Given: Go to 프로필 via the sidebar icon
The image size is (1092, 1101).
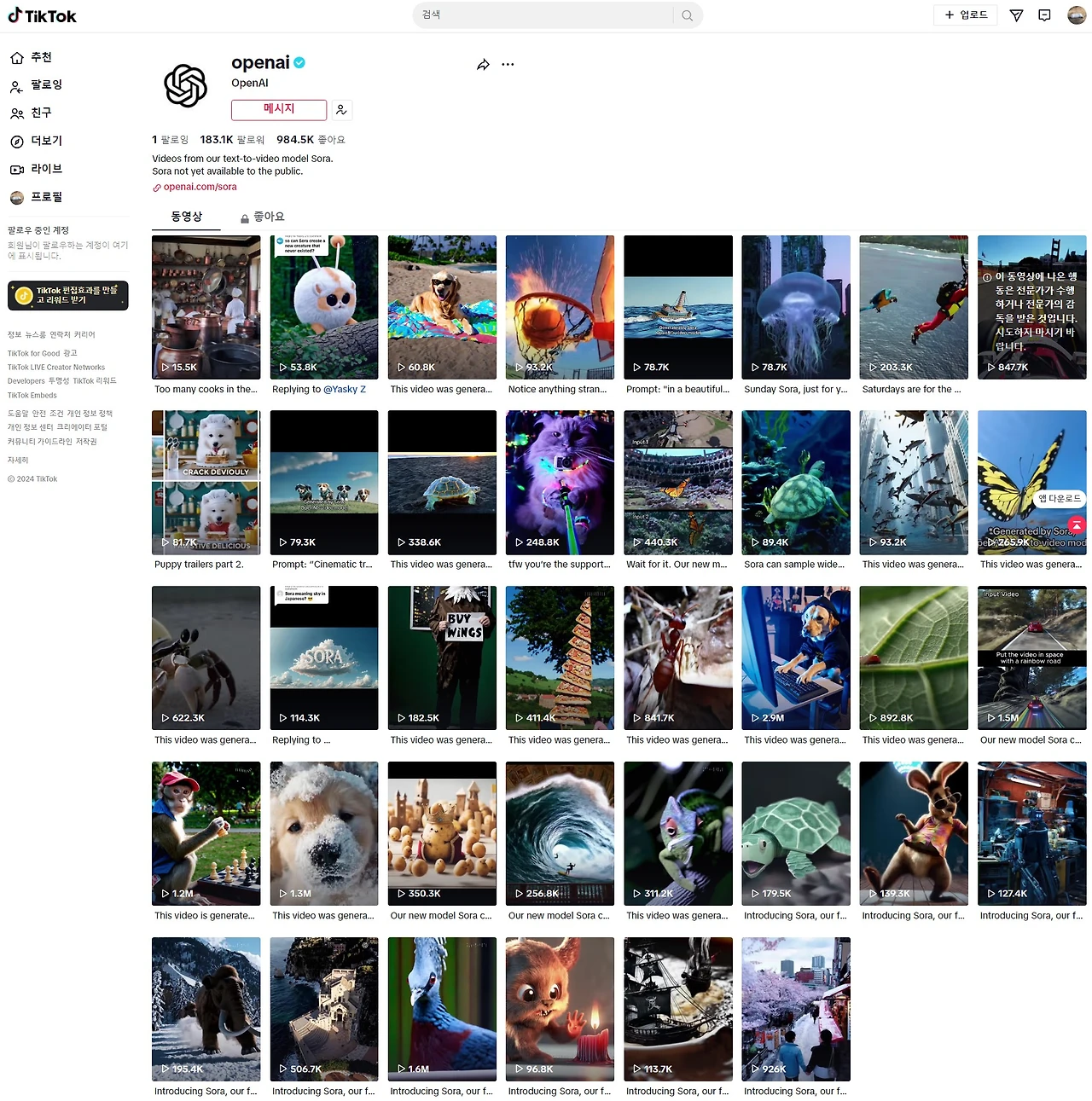Looking at the screenshot, I should coord(17,197).
